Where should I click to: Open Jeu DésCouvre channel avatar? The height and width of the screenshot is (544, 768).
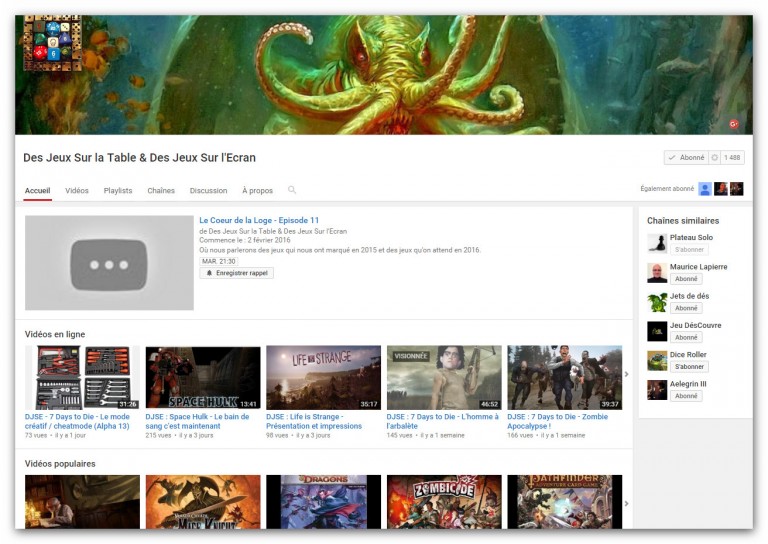(657, 331)
